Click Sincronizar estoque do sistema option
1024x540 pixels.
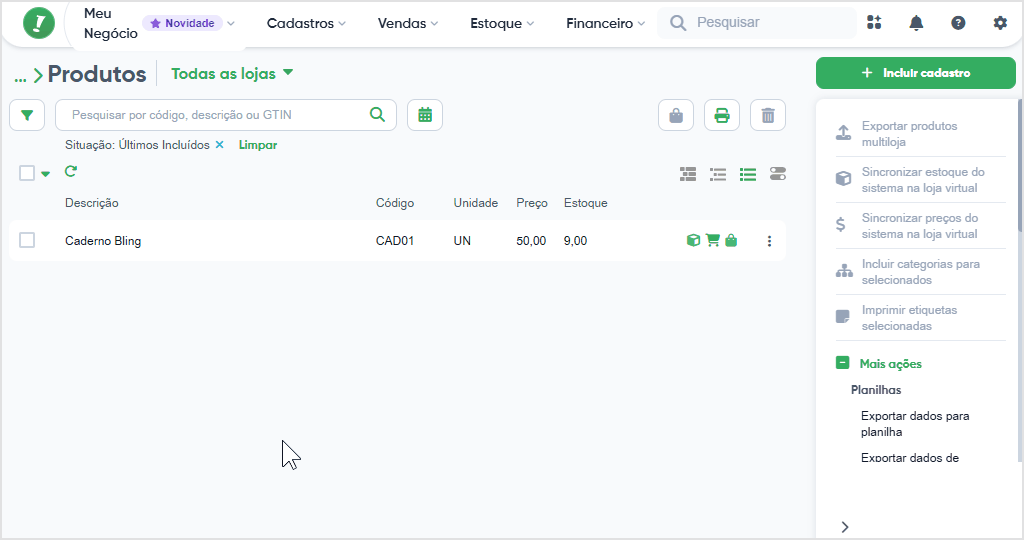click(x=923, y=180)
